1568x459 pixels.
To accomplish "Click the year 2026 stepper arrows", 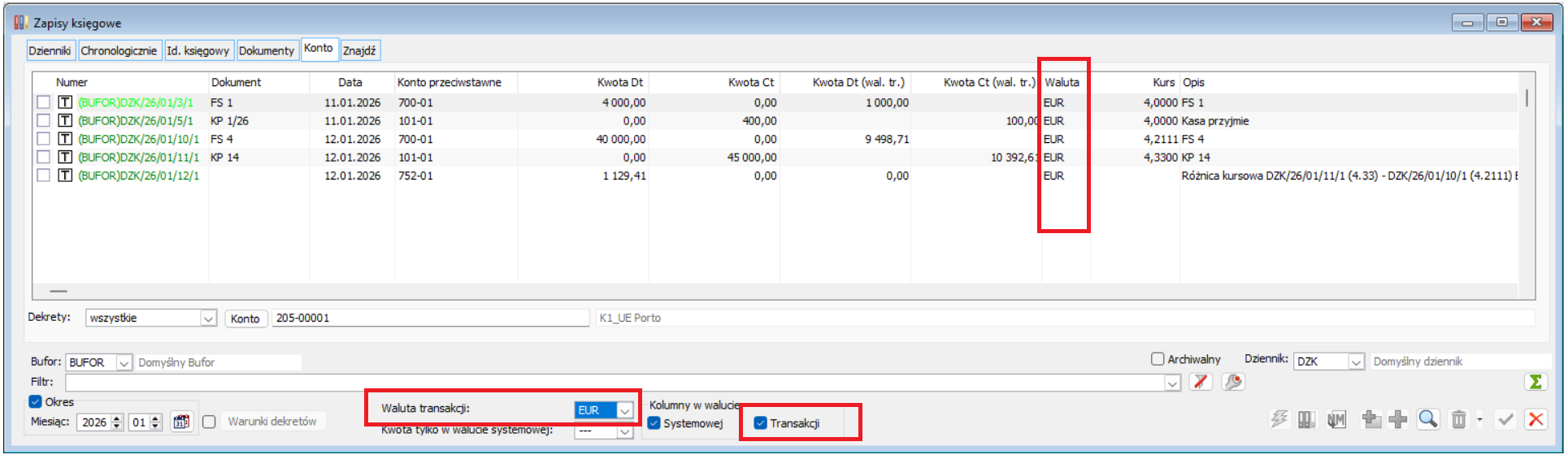I will click(117, 422).
